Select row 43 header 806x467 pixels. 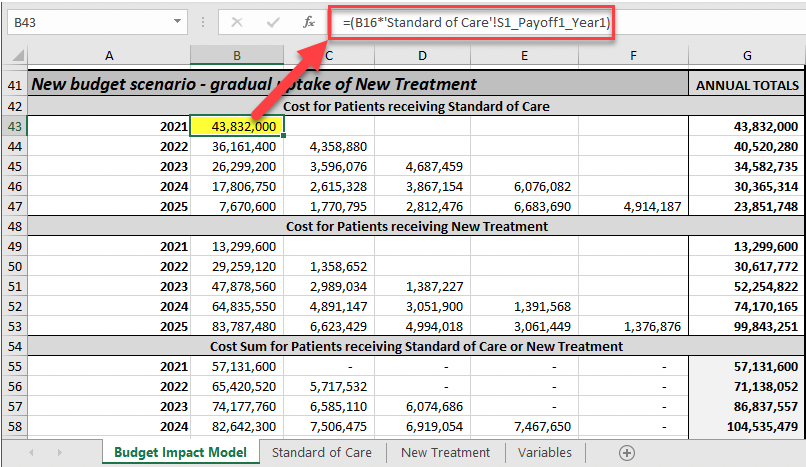[14, 126]
